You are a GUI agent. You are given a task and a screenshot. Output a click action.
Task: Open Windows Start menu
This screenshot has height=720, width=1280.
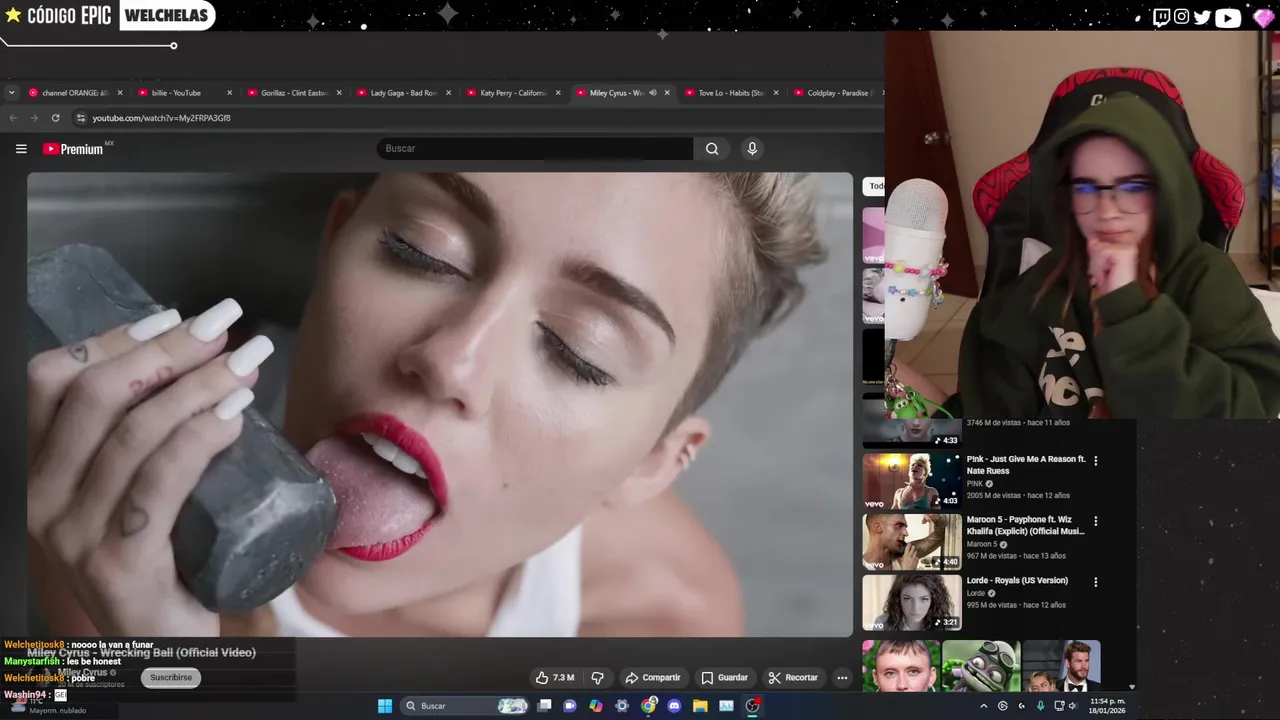click(385, 706)
